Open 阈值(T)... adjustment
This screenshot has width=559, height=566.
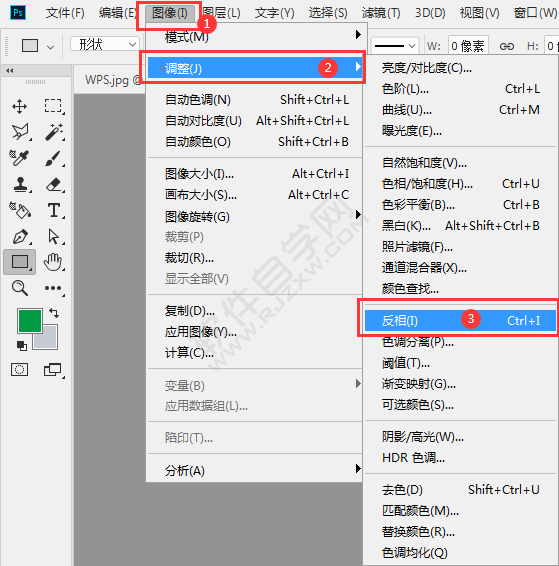pos(460,362)
